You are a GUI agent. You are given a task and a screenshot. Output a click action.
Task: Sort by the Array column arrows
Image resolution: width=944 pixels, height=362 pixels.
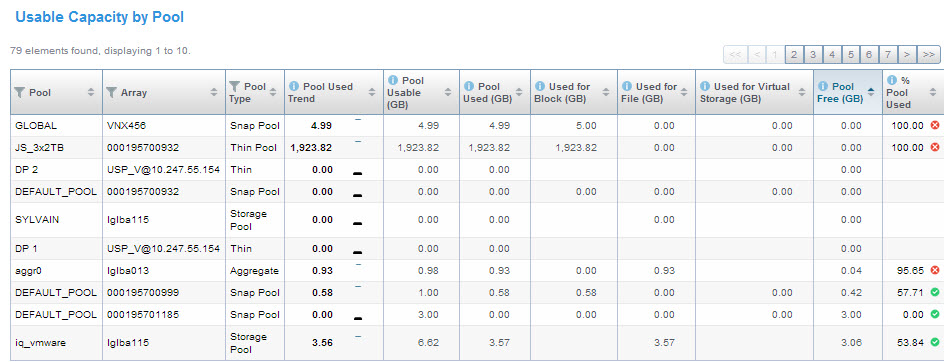(x=214, y=92)
